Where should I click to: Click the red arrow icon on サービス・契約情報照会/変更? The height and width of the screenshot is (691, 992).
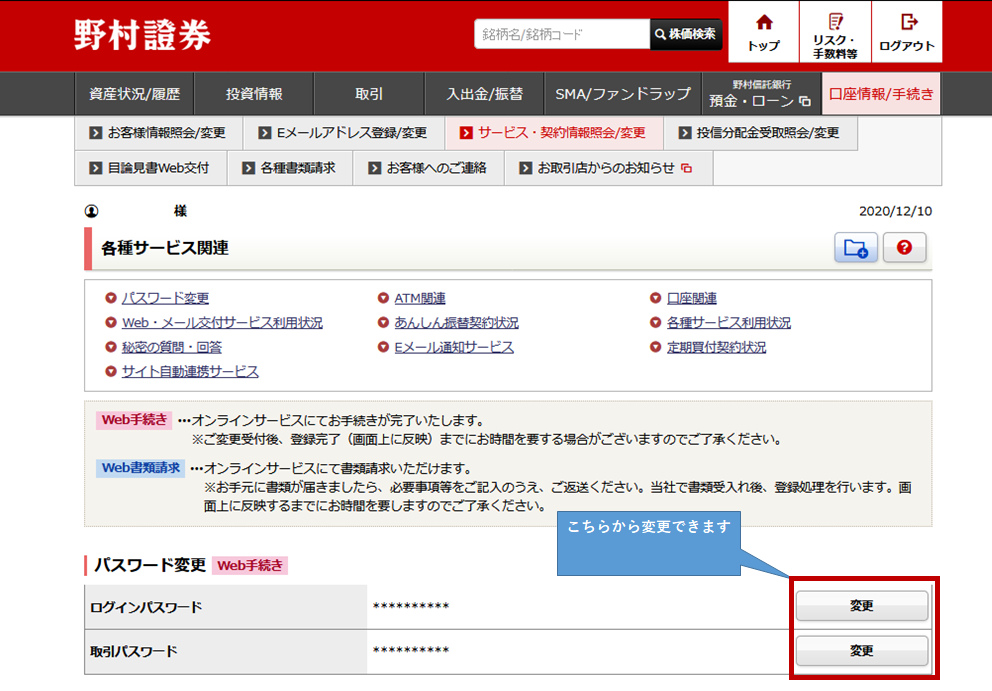[x=466, y=133]
